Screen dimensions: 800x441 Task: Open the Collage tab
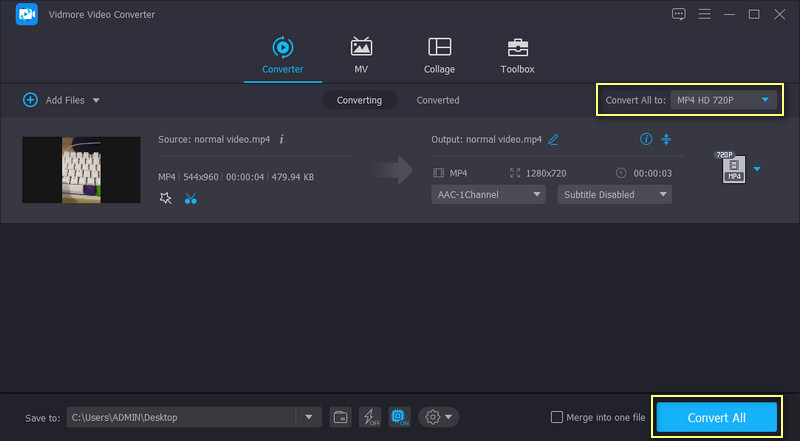[439, 55]
